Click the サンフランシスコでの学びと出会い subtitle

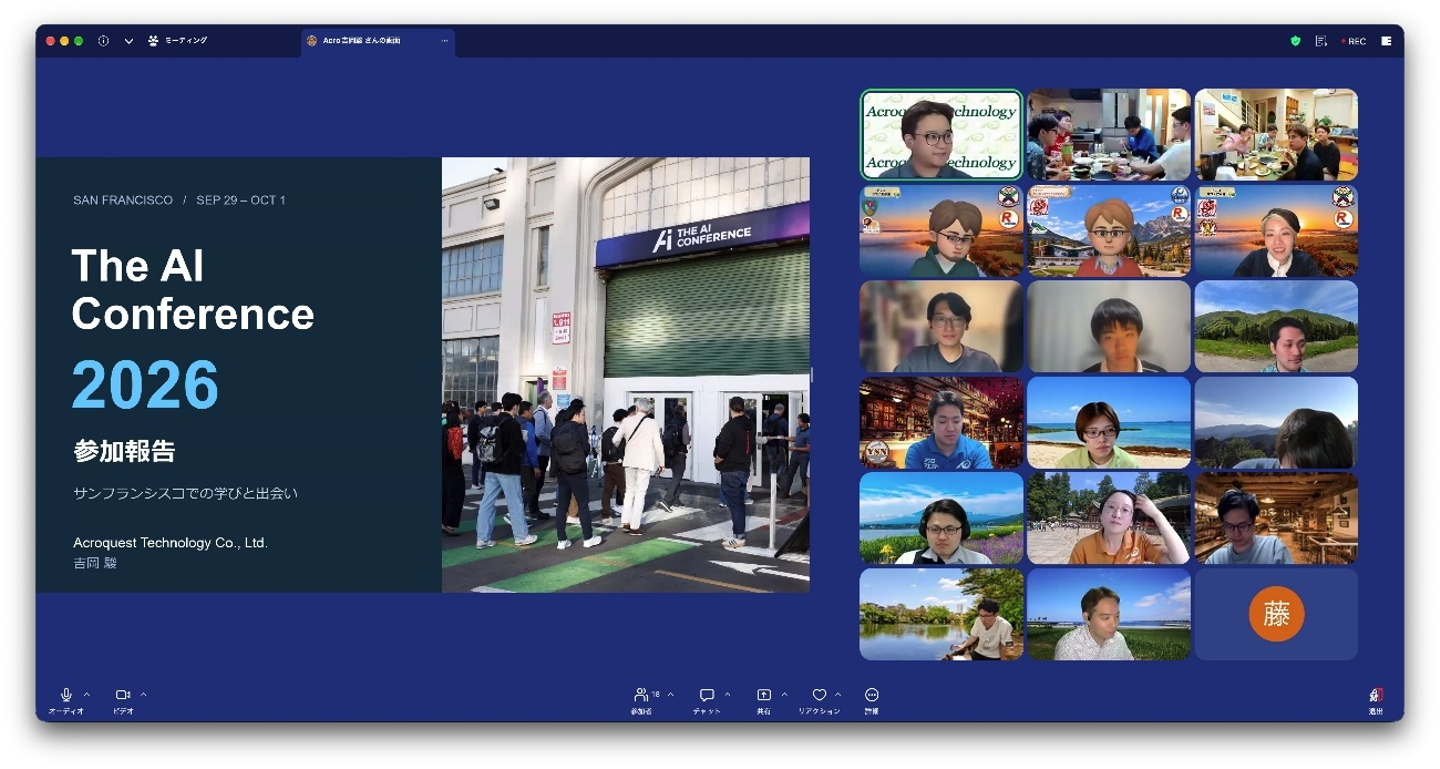pos(185,494)
